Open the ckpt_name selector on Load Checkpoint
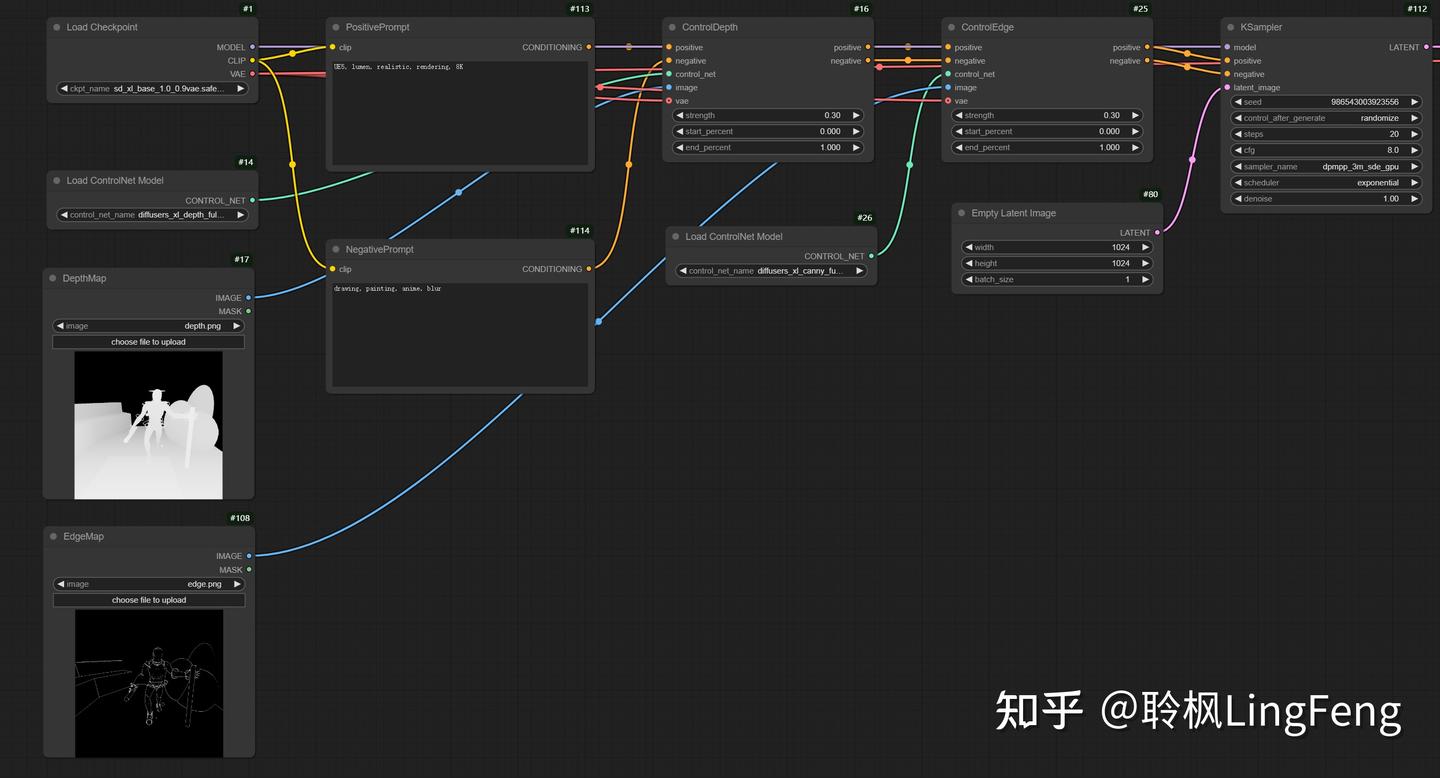 (150, 88)
